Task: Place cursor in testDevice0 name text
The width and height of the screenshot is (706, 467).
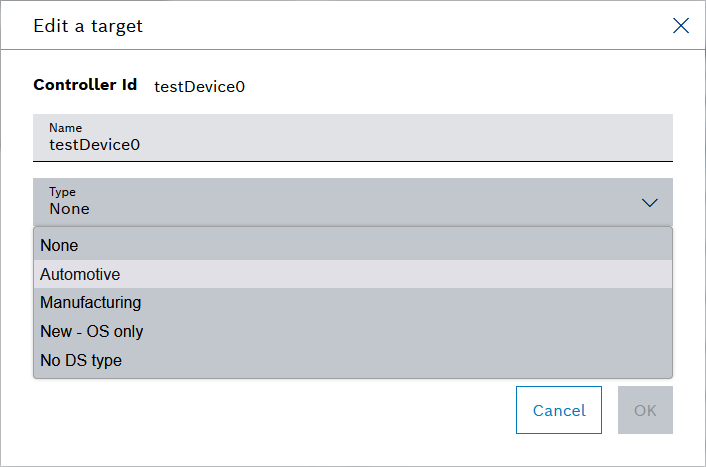Action: pyautogui.click(x=95, y=145)
